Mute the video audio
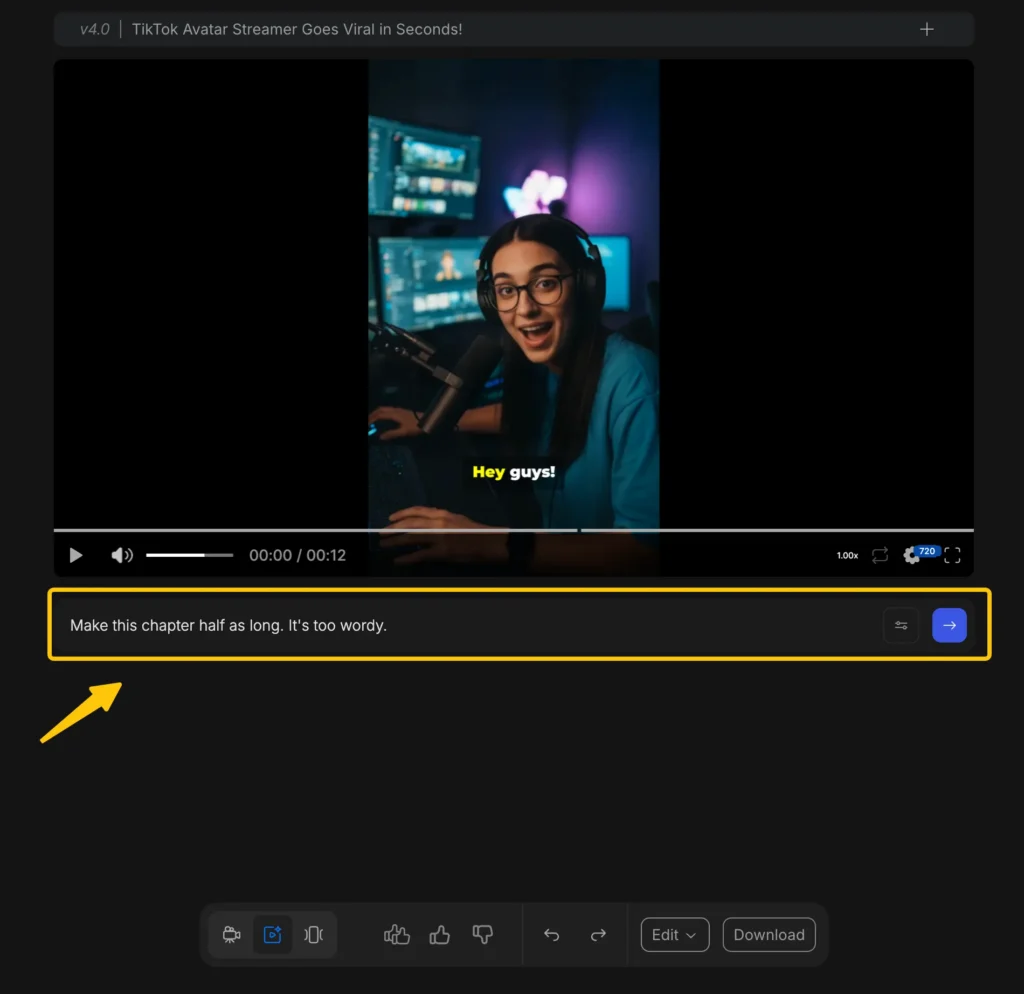Viewport: 1024px width, 994px height. click(x=121, y=554)
